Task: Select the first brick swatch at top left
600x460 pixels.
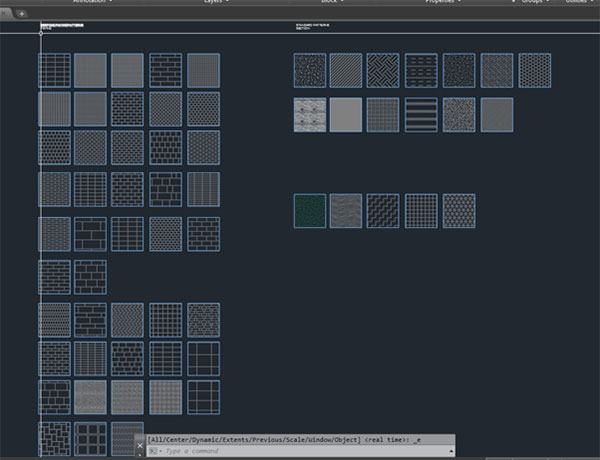Action: click(55, 70)
